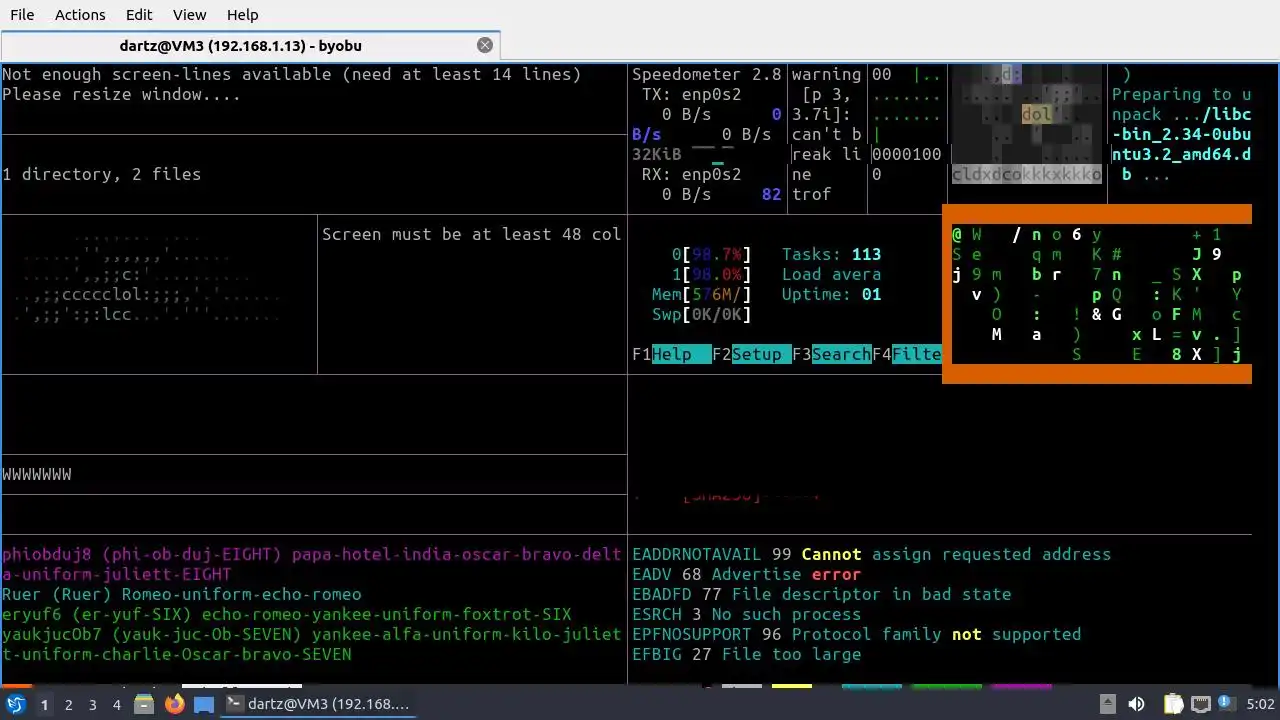Click htop F4 Filter button
The width and height of the screenshot is (1280, 720).
(x=906, y=354)
